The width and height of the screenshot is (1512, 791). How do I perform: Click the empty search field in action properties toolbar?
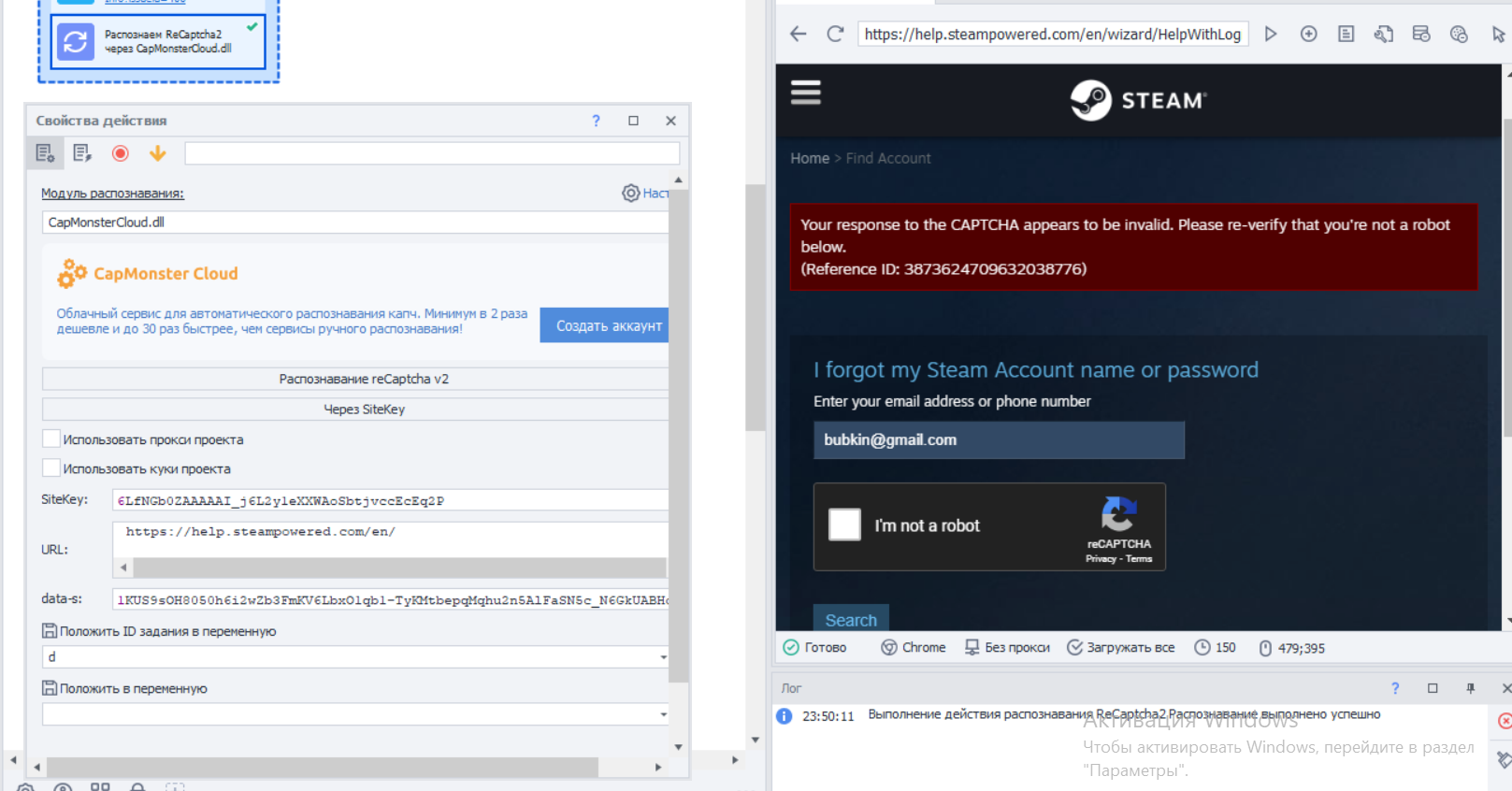pos(432,153)
